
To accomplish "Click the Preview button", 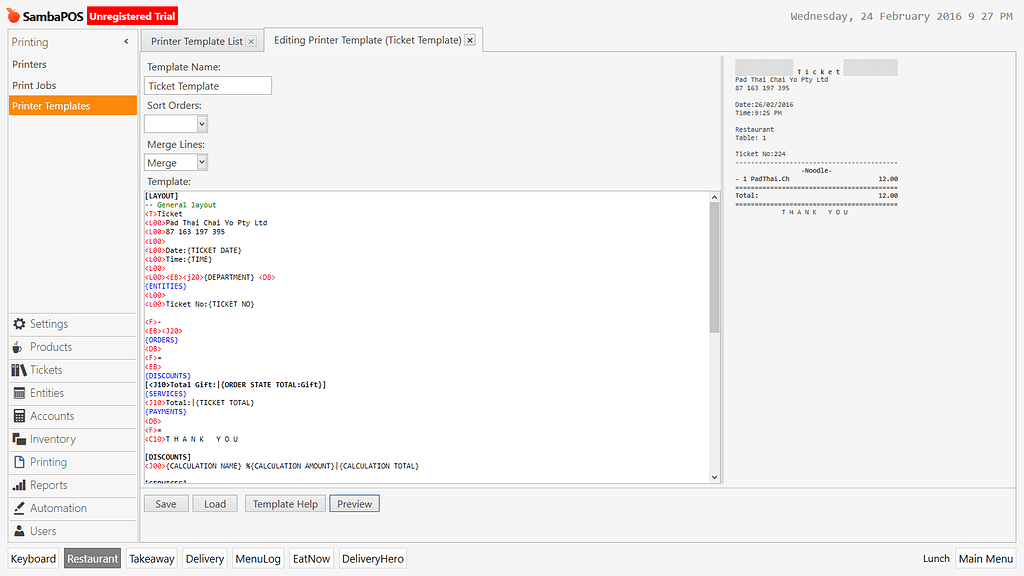I will tap(354, 504).
